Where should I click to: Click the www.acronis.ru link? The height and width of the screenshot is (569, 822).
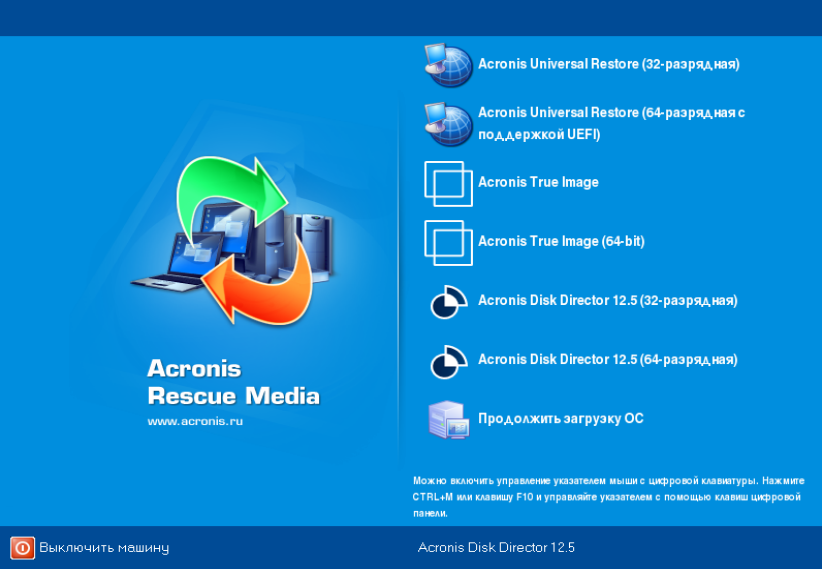point(195,422)
